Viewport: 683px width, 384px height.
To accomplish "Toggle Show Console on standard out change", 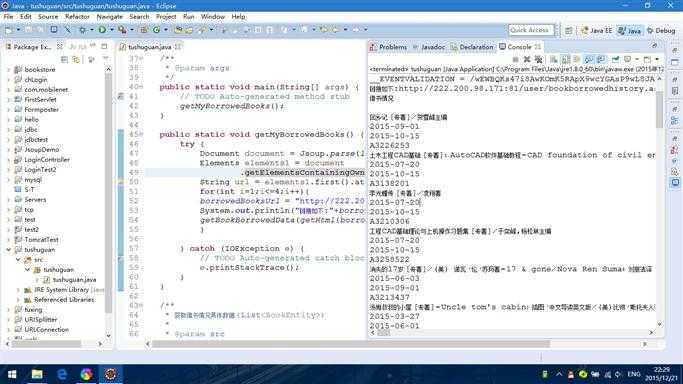I will pos(588,59).
